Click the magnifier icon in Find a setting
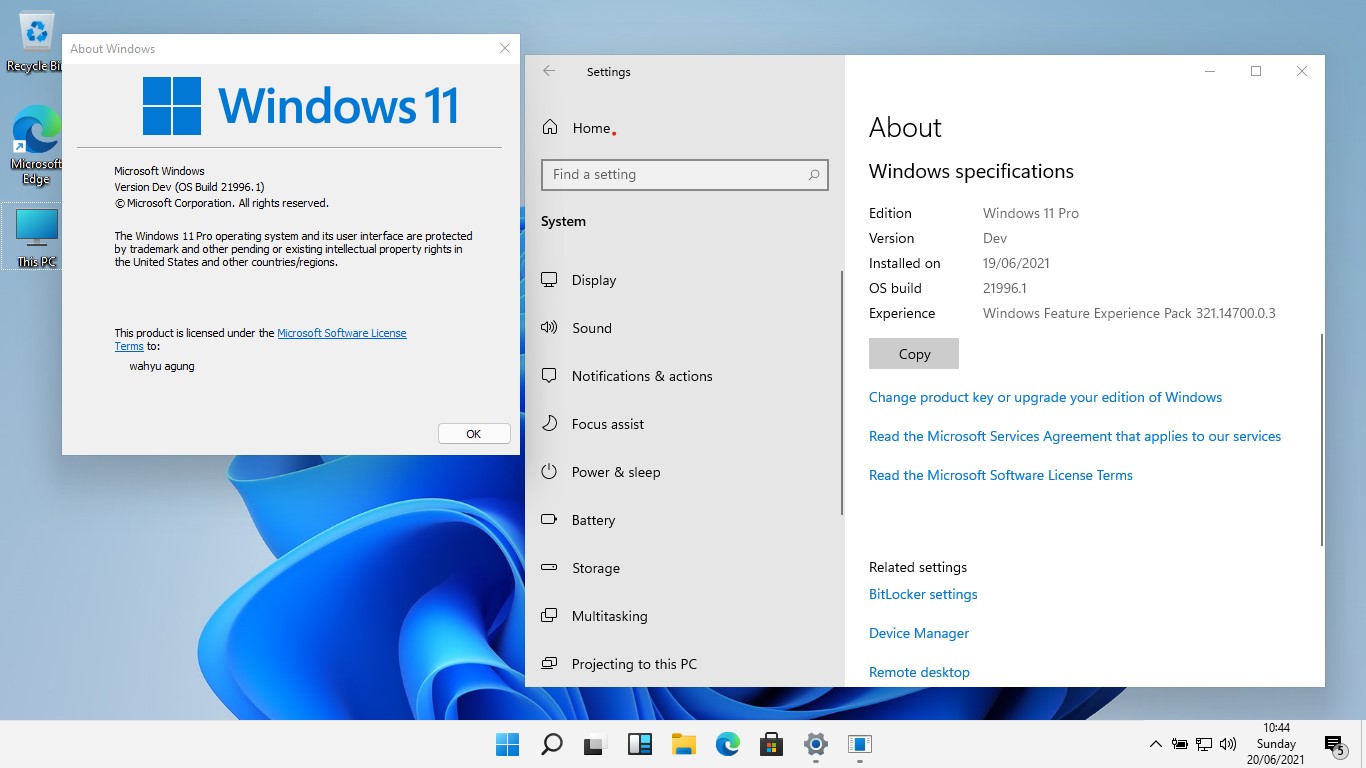Viewport: 1366px width, 768px height. [x=814, y=174]
